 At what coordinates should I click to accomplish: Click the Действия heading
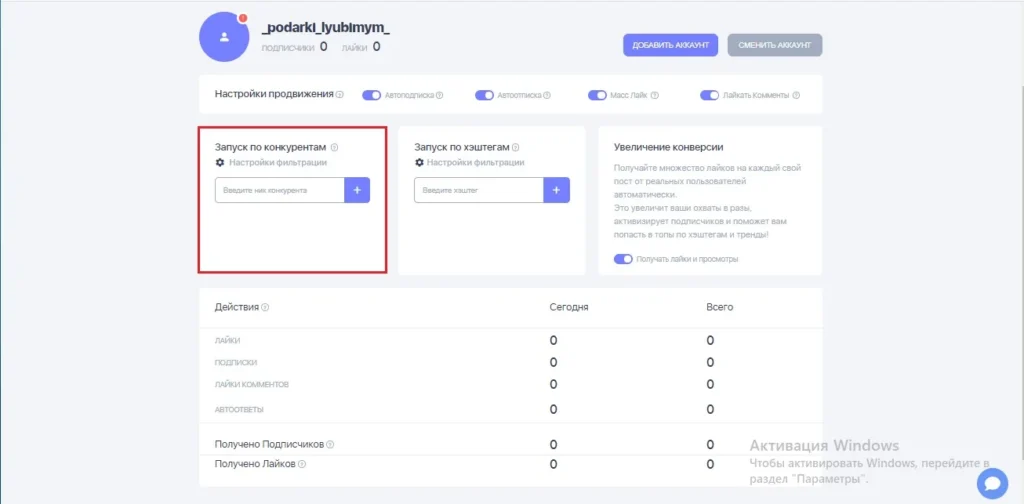coord(237,307)
